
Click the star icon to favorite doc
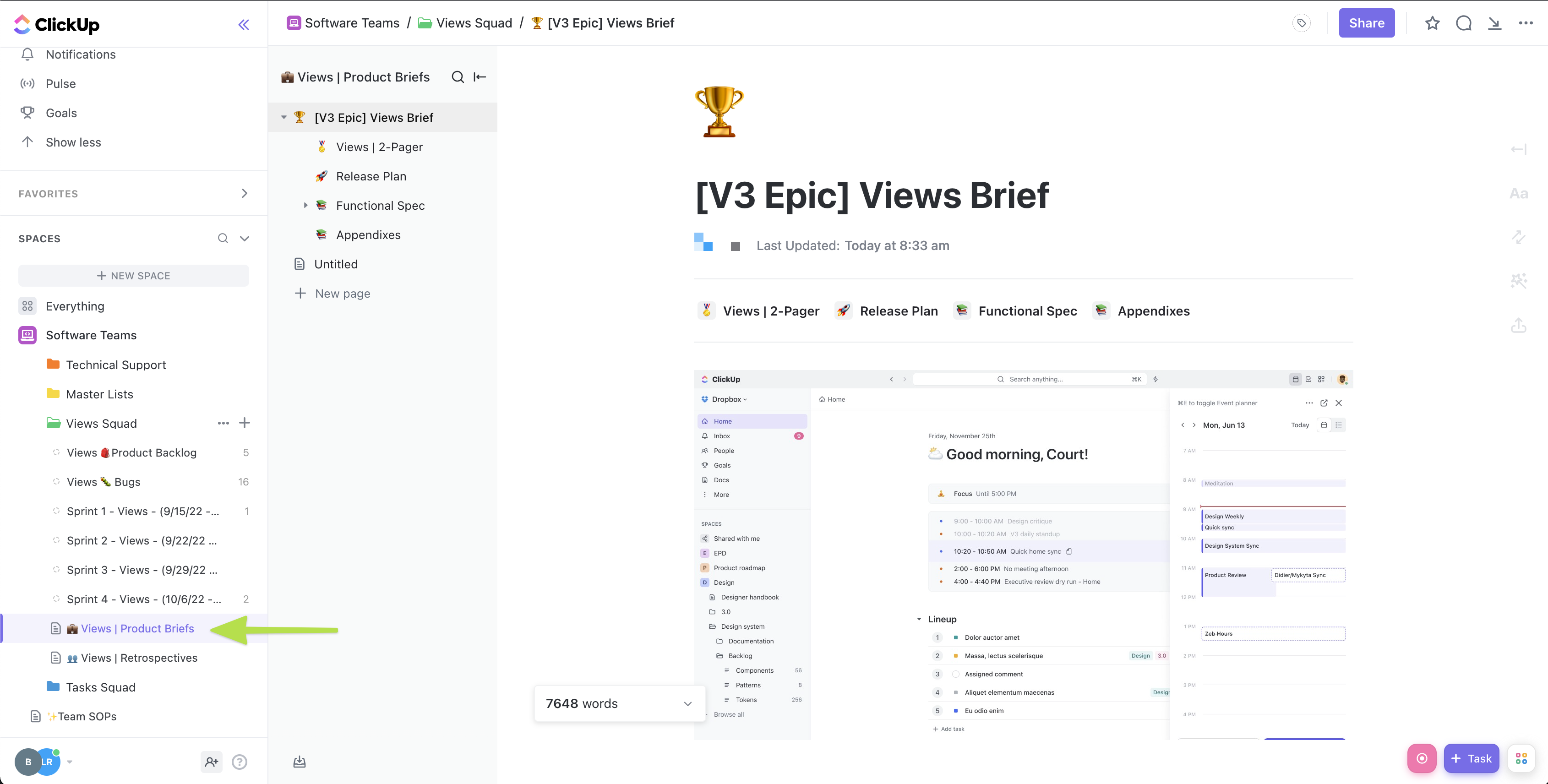(1432, 23)
